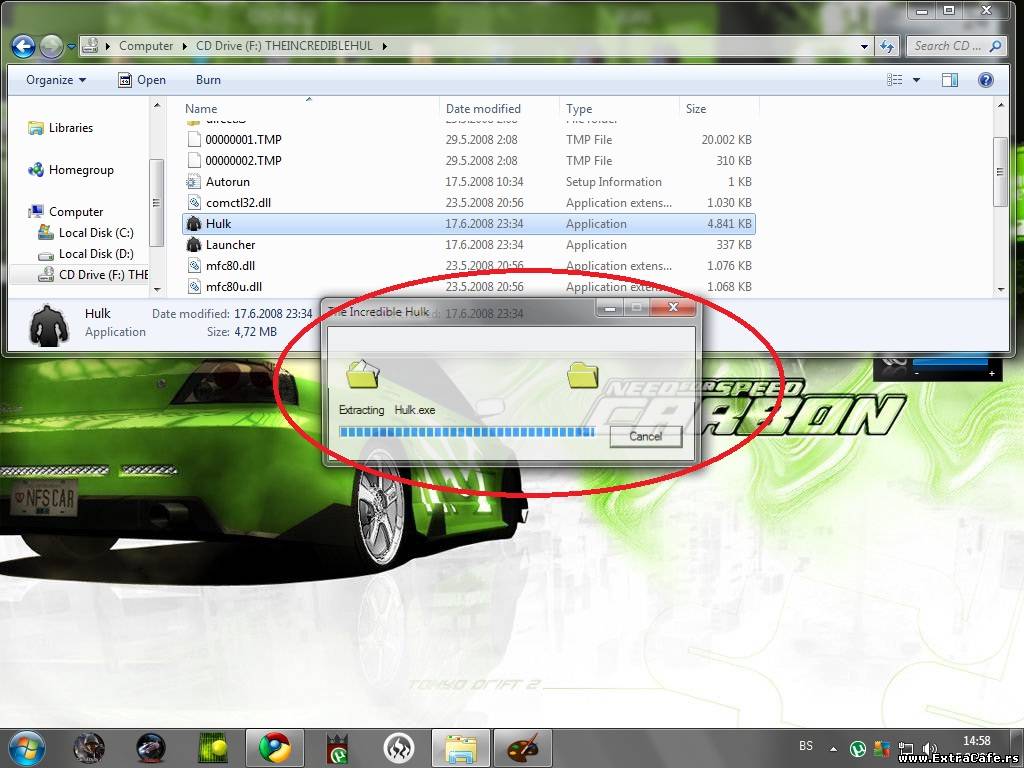Cancel the Hulk.exe extraction
The width and height of the screenshot is (1024, 768).
645,436
